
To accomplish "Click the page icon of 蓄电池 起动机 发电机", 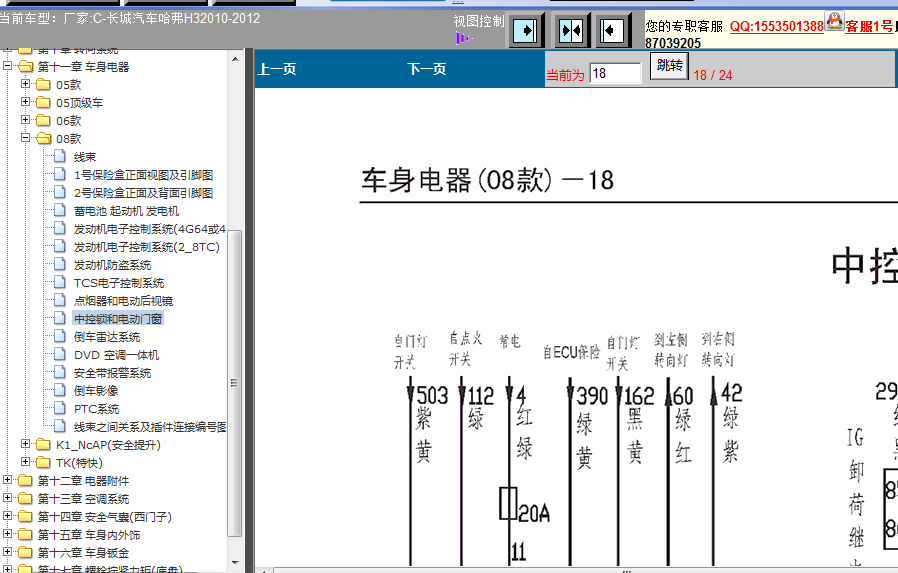I will (60, 210).
